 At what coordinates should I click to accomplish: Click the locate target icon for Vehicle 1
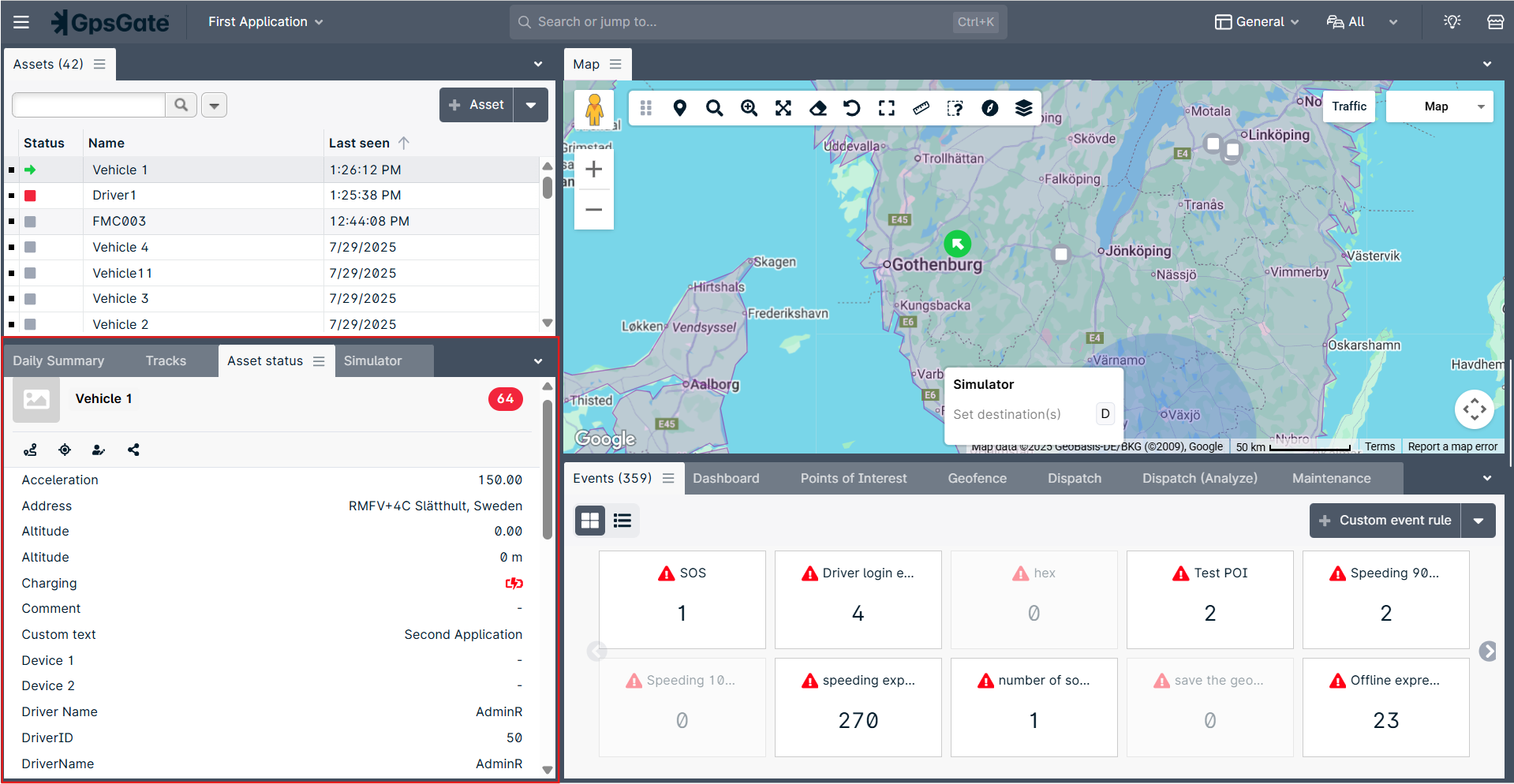tap(64, 450)
